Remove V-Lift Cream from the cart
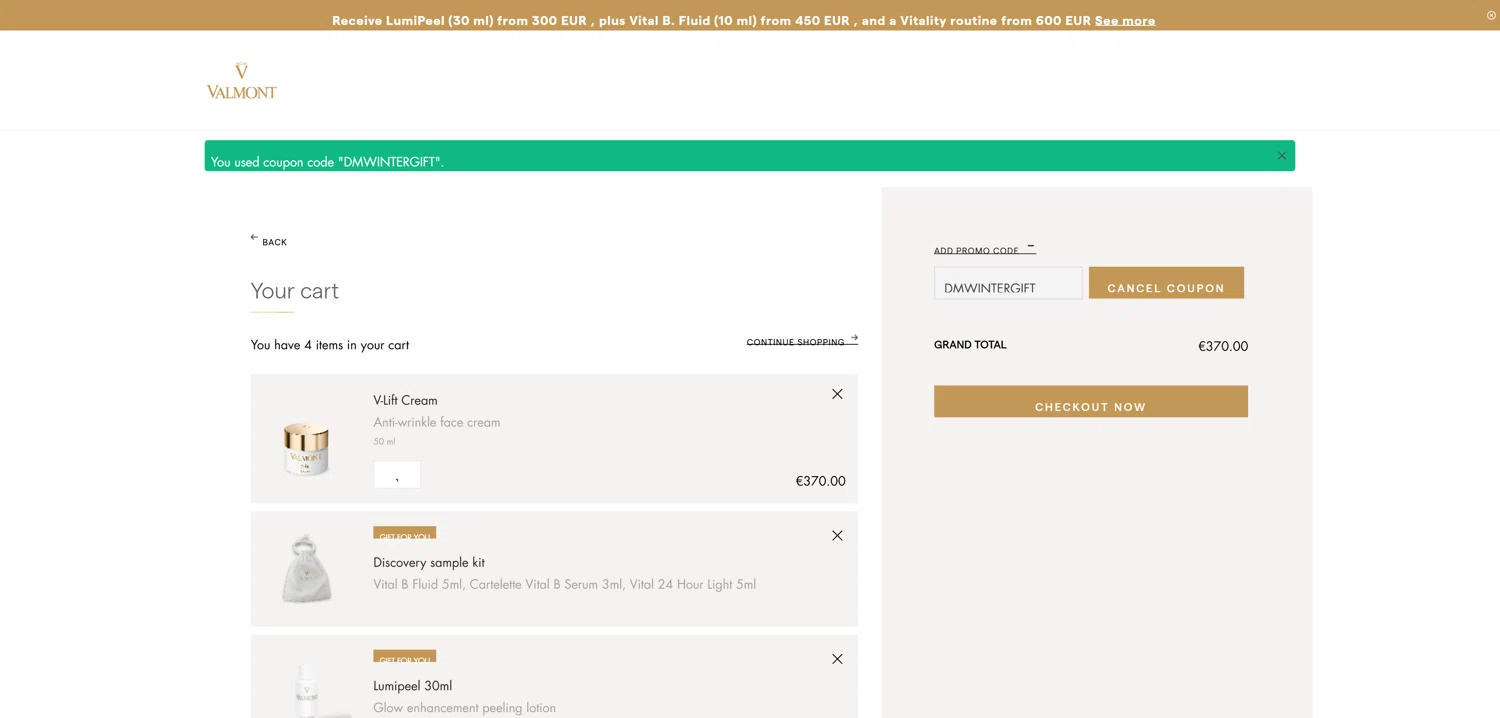This screenshot has width=1500, height=718. pyautogui.click(x=837, y=394)
